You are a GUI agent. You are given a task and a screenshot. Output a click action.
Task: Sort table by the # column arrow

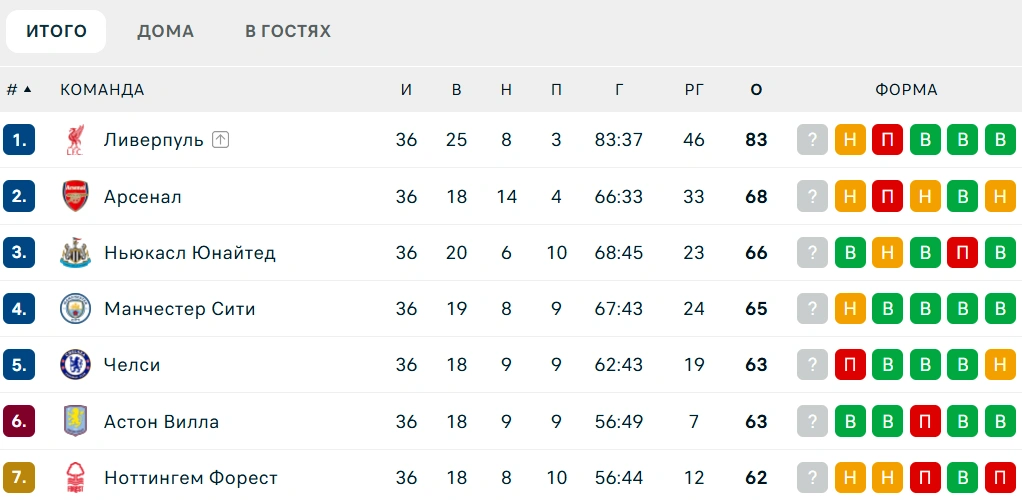(27, 89)
